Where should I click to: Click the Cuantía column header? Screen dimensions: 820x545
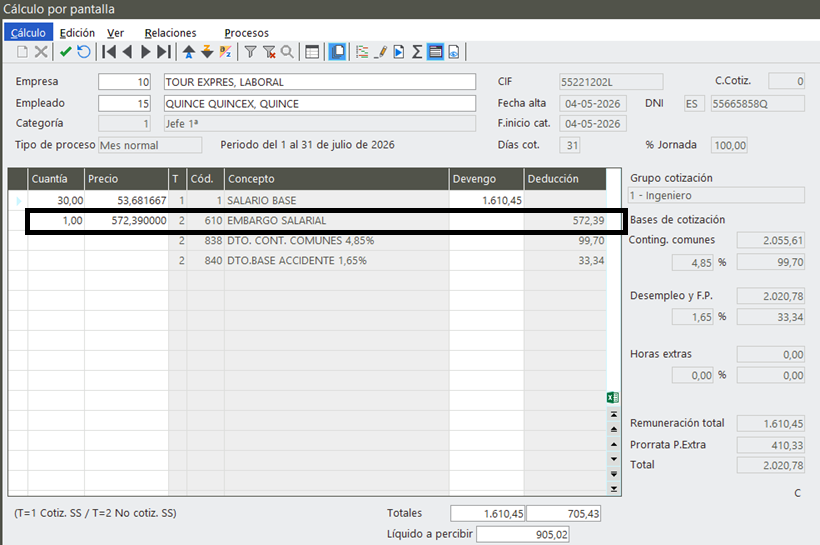coord(55,179)
